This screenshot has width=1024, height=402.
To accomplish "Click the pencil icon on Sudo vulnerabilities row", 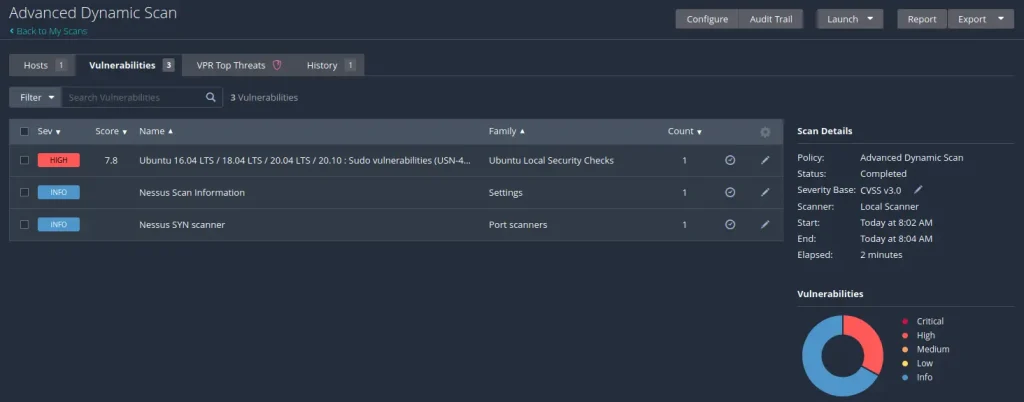I will tap(765, 160).
